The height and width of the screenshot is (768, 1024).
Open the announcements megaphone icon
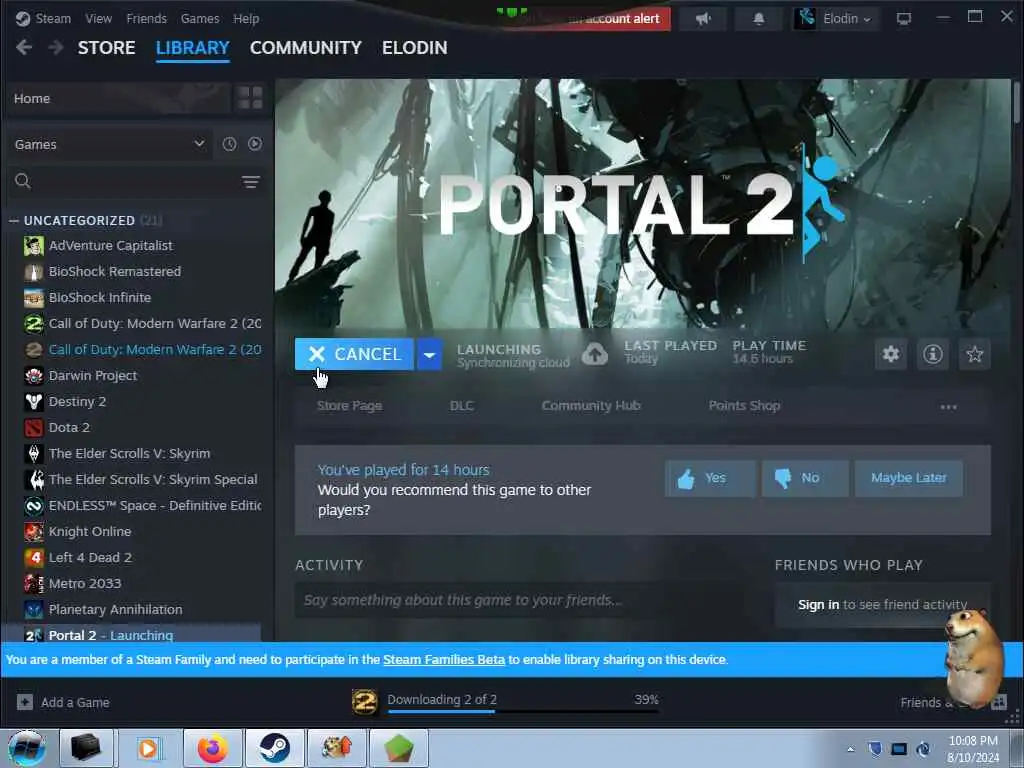point(703,18)
